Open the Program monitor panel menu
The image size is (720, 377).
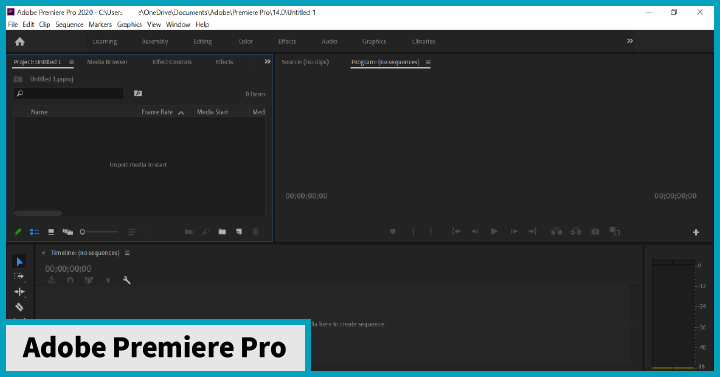428,62
